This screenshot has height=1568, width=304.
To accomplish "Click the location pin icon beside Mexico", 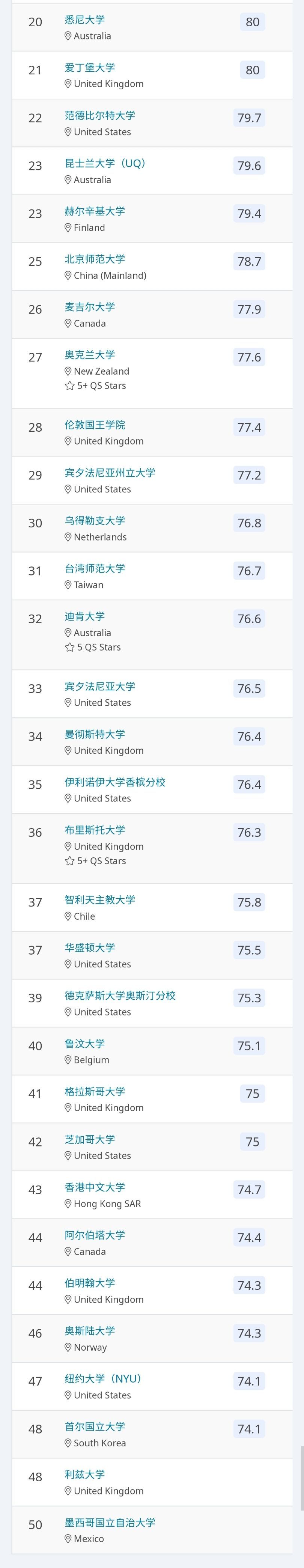I will (68, 1538).
